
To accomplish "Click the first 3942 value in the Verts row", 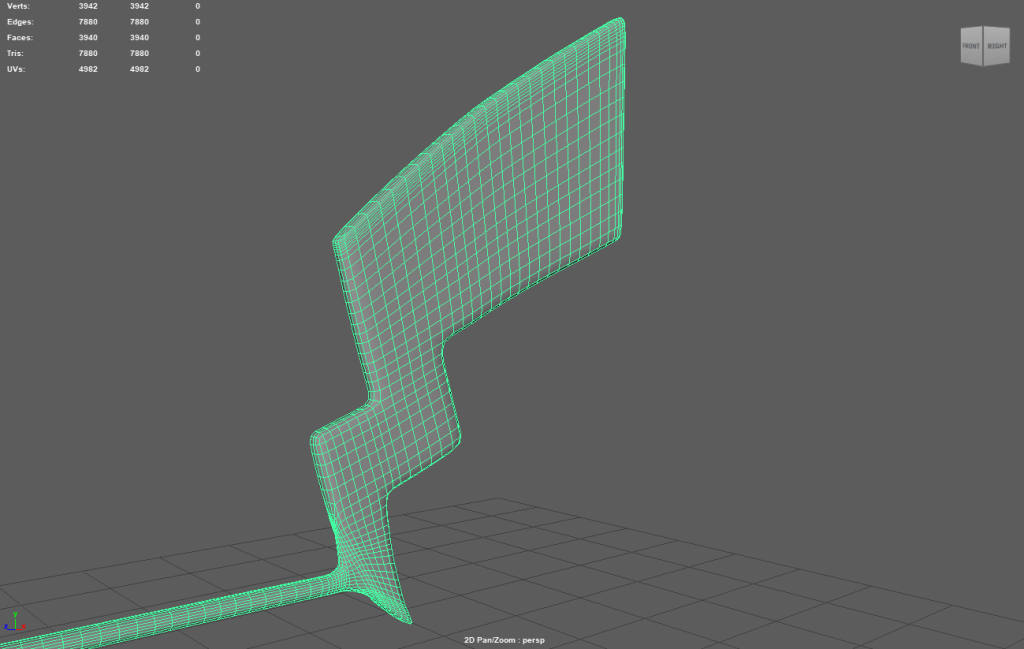I will [x=88, y=6].
